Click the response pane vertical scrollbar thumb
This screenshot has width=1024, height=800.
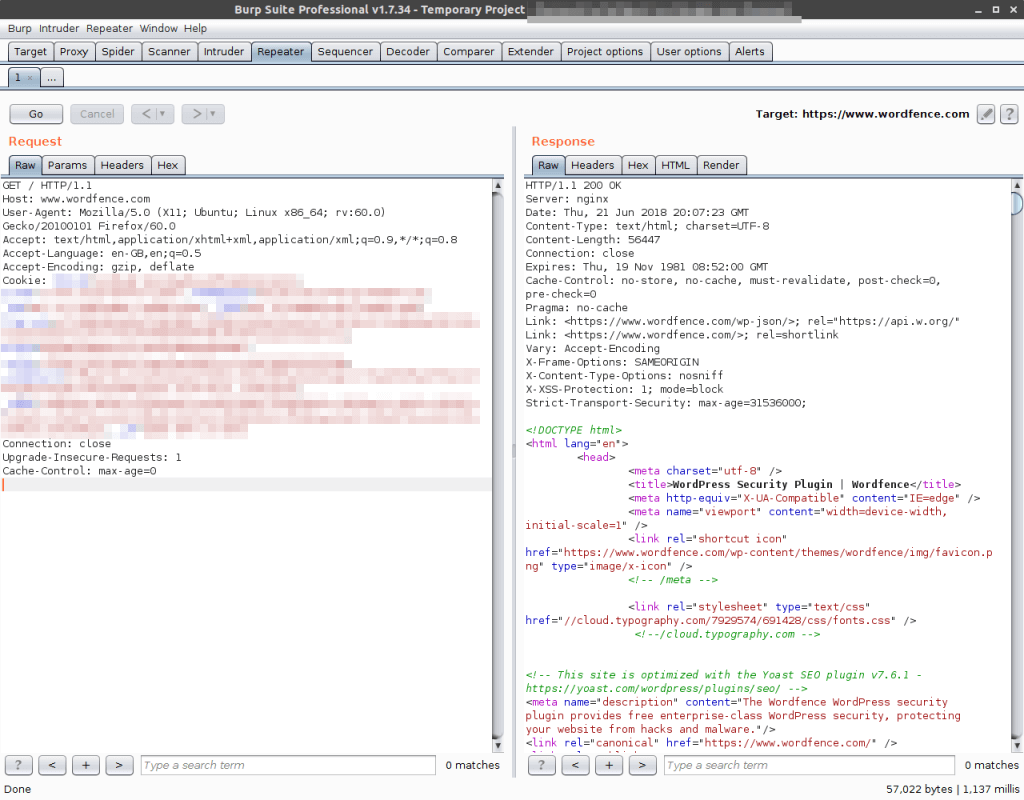click(1017, 204)
